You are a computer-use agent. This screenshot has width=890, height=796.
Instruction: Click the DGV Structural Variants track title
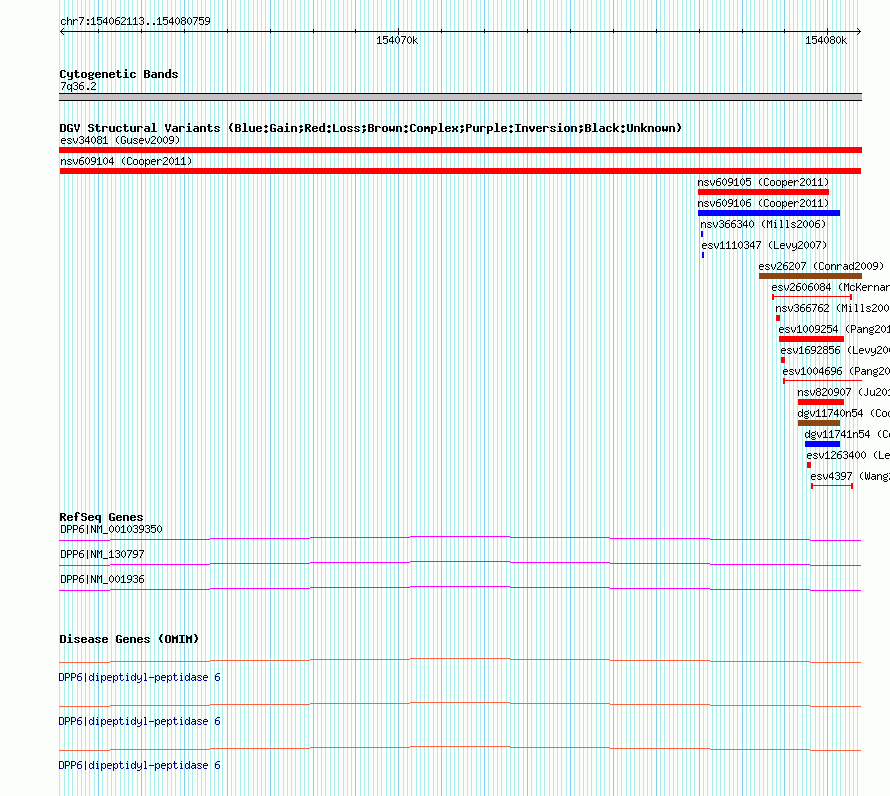[x=370, y=128]
